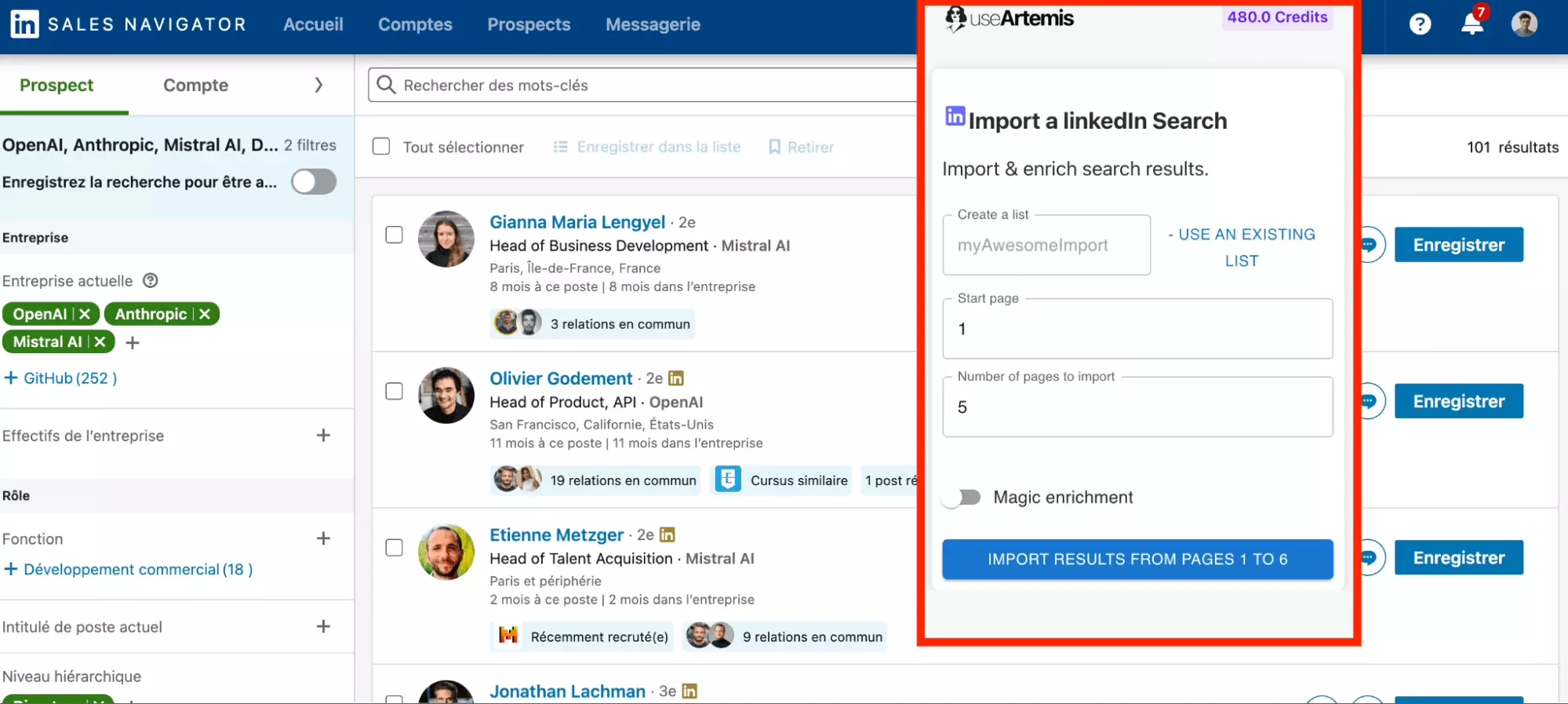This screenshot has width=1568, height=704.
Task: Click LinkedIn icon beside Import a linkedIn Search
Action: pyautogui.click(x=955, y=116)
